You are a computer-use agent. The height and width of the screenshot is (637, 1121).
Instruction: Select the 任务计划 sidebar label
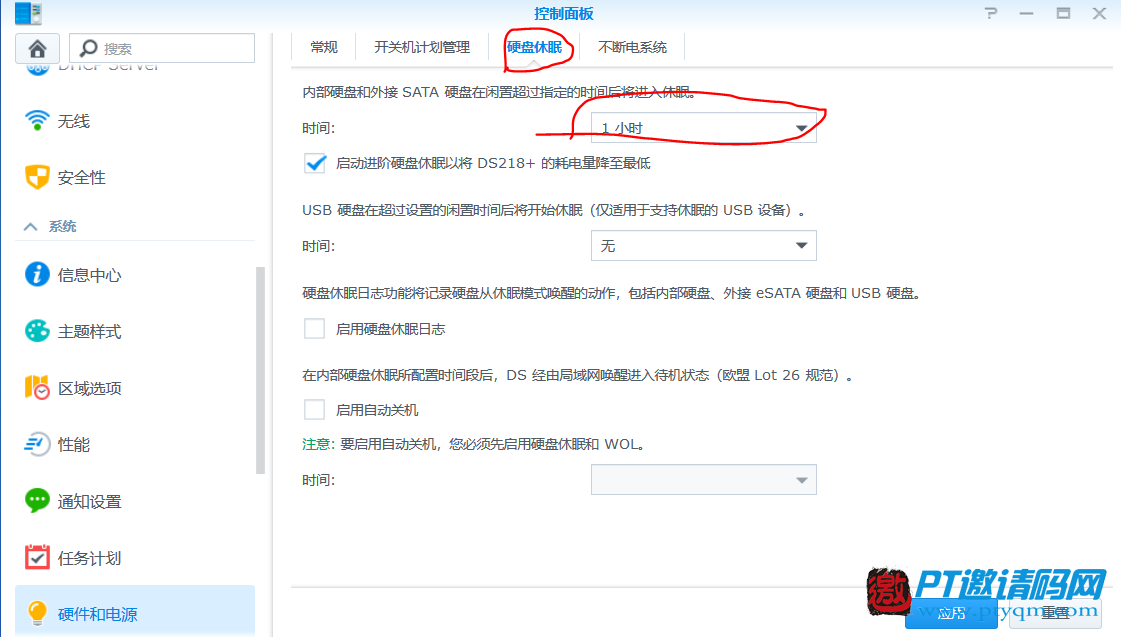click(x=89, y=558)
